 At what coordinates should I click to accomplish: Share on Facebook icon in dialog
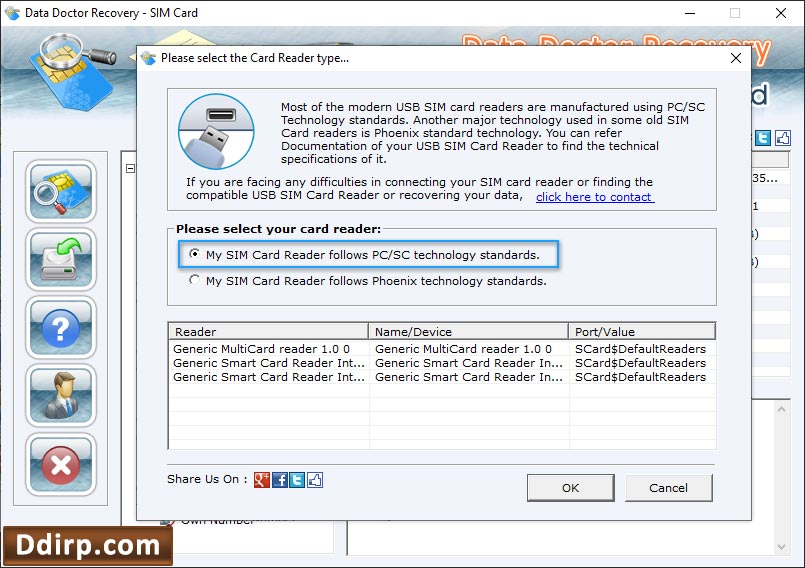(280, 480)
